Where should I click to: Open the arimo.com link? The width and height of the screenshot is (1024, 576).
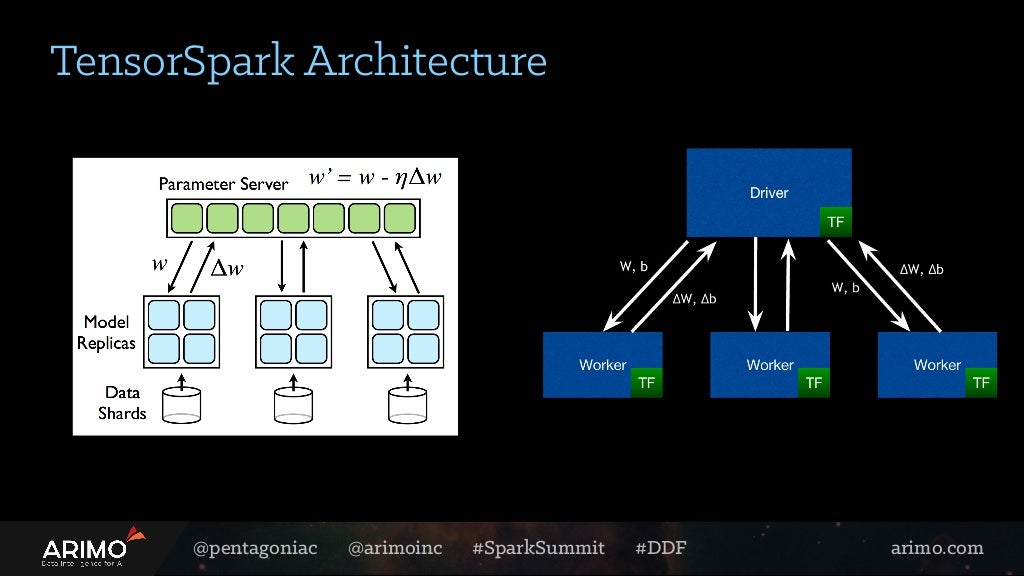(936, 548)
